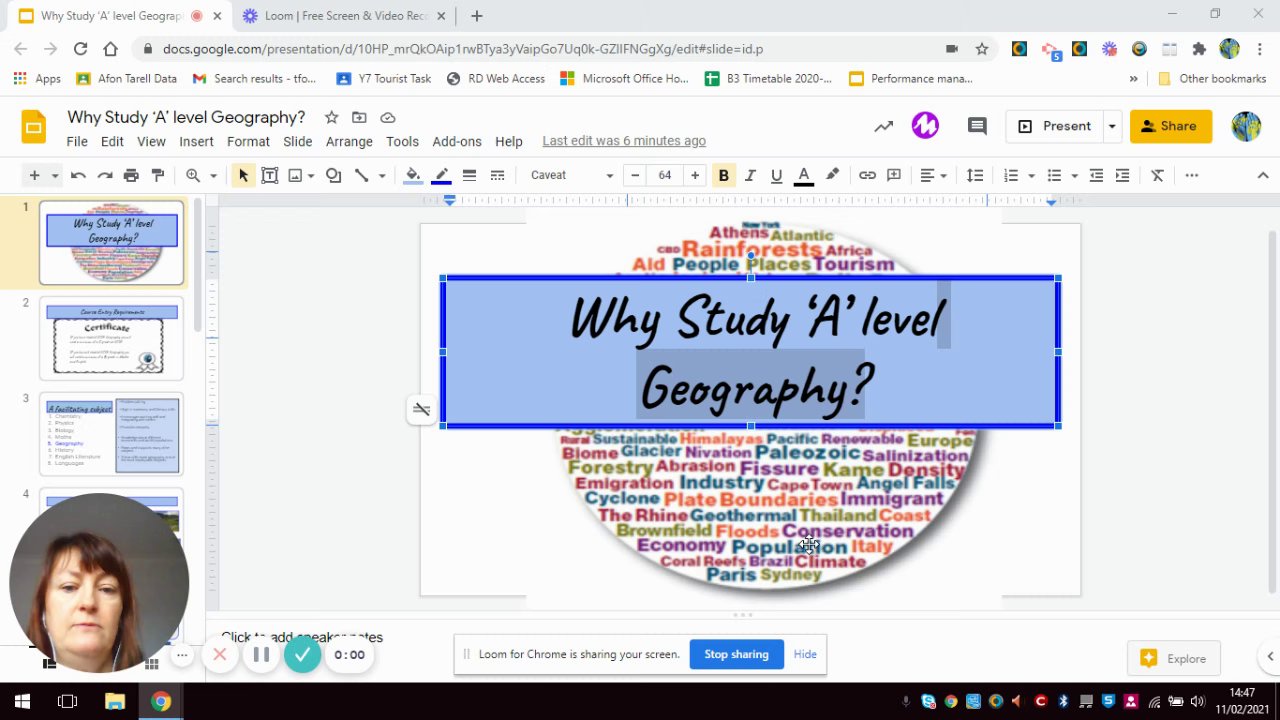Screen dimensions: 1280x720
Task: Click the Insert link icon
Action: [867, 175]
